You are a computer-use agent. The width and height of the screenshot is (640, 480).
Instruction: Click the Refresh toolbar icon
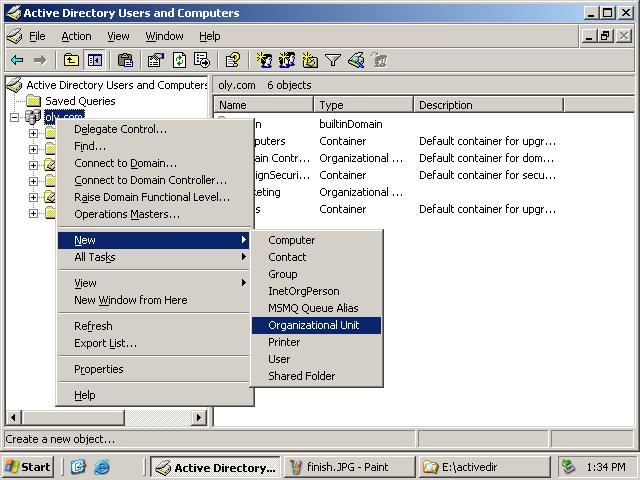click(179, 60)
